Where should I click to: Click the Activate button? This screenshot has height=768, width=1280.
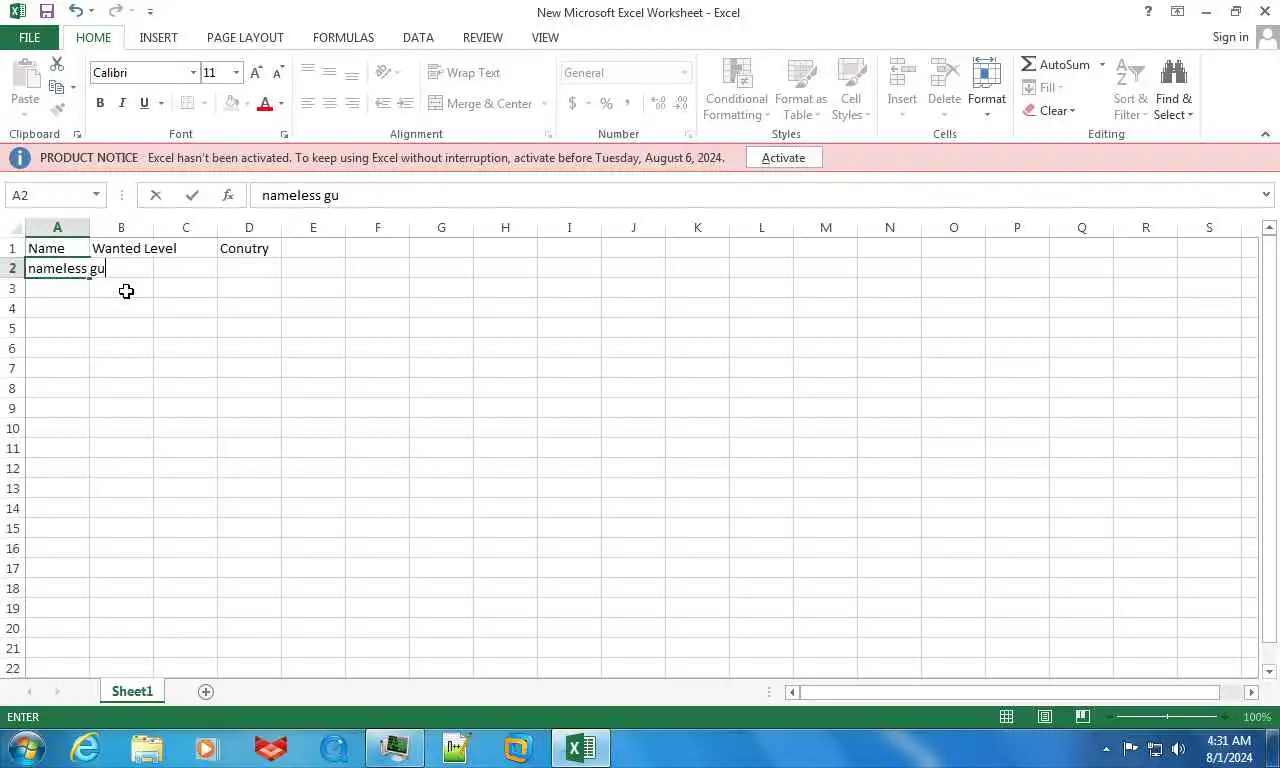pos(783,158)
